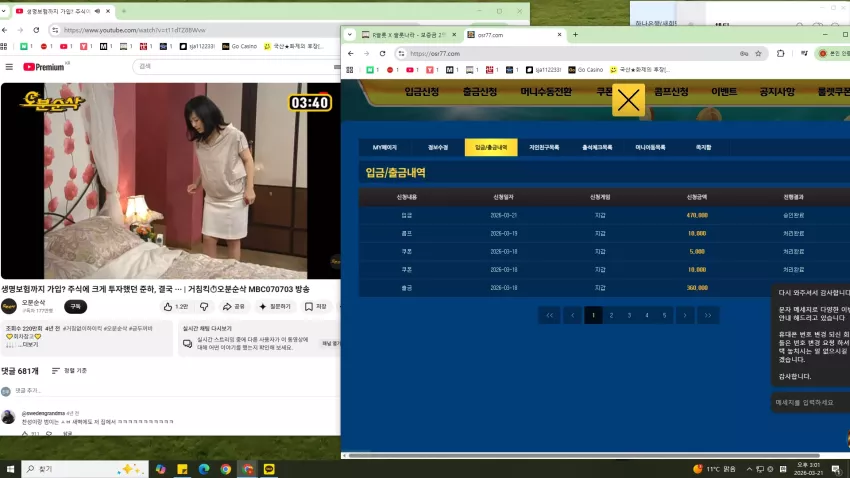Image resolution: width=850 pixels, height=478 pixels.
Task: Open the extensions puzzle icon in casino browser
Action: (781, 54)
